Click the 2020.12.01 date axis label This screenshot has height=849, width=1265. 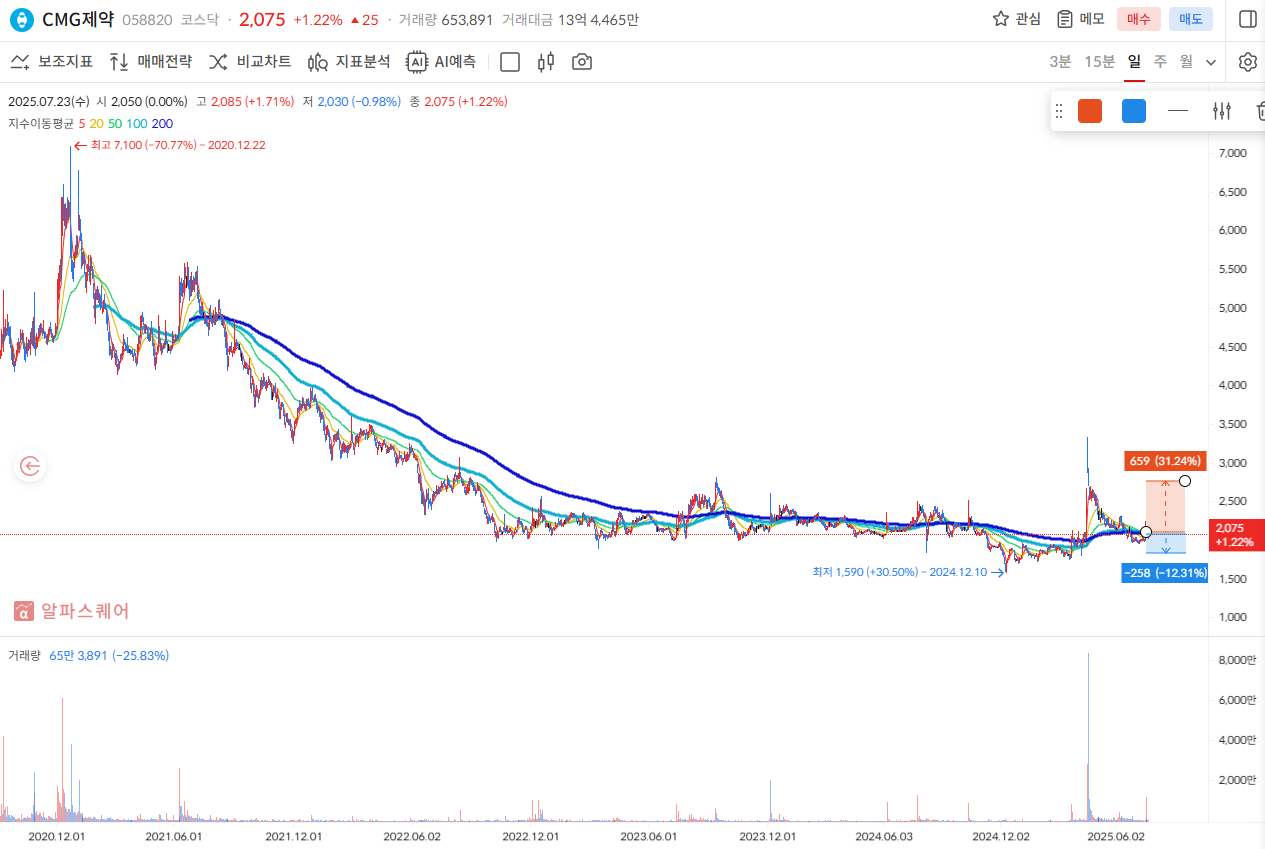click(x=57, y=836)
